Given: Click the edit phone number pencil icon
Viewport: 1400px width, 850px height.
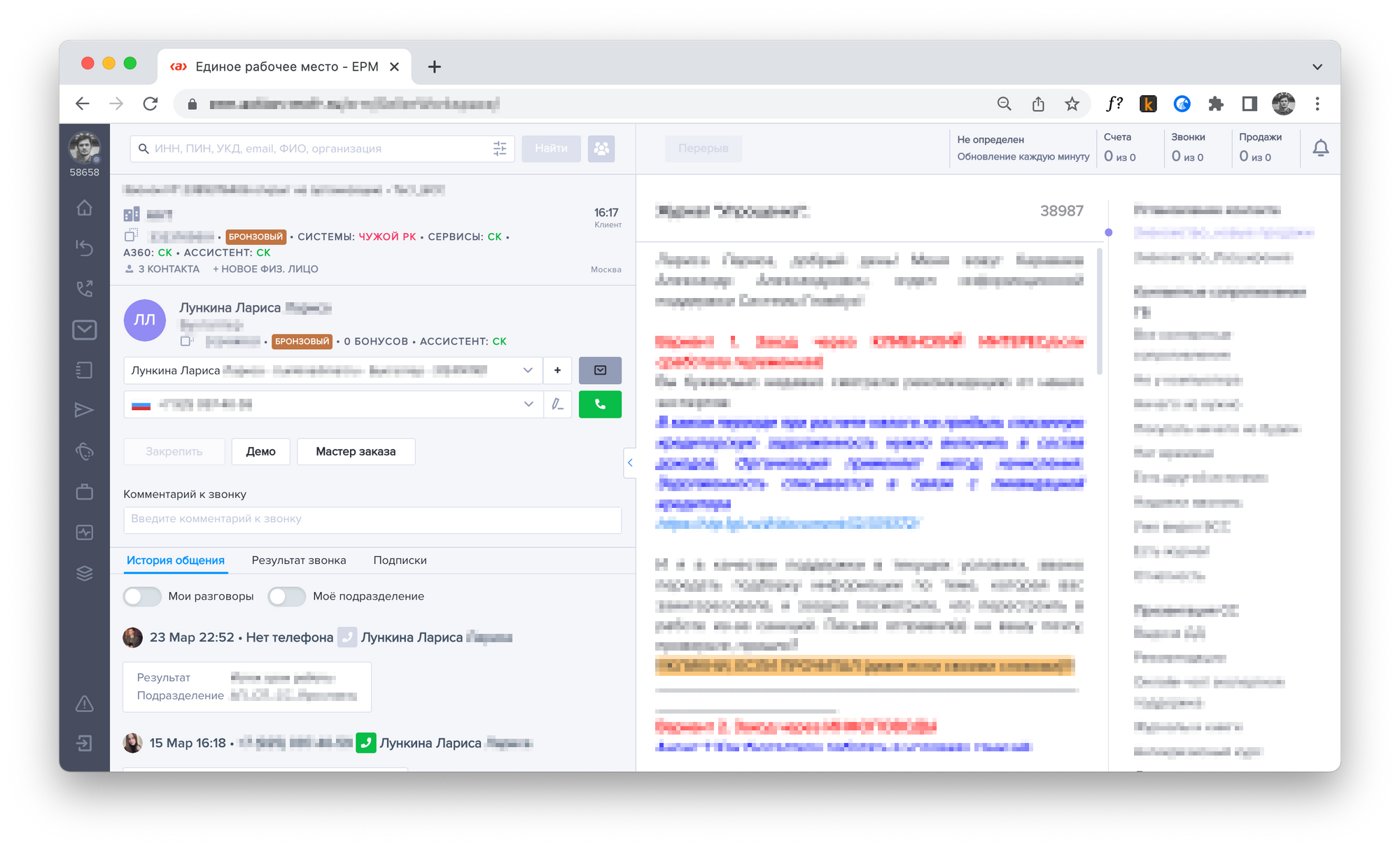Looking at the screenshot, I should coord(557,404).
